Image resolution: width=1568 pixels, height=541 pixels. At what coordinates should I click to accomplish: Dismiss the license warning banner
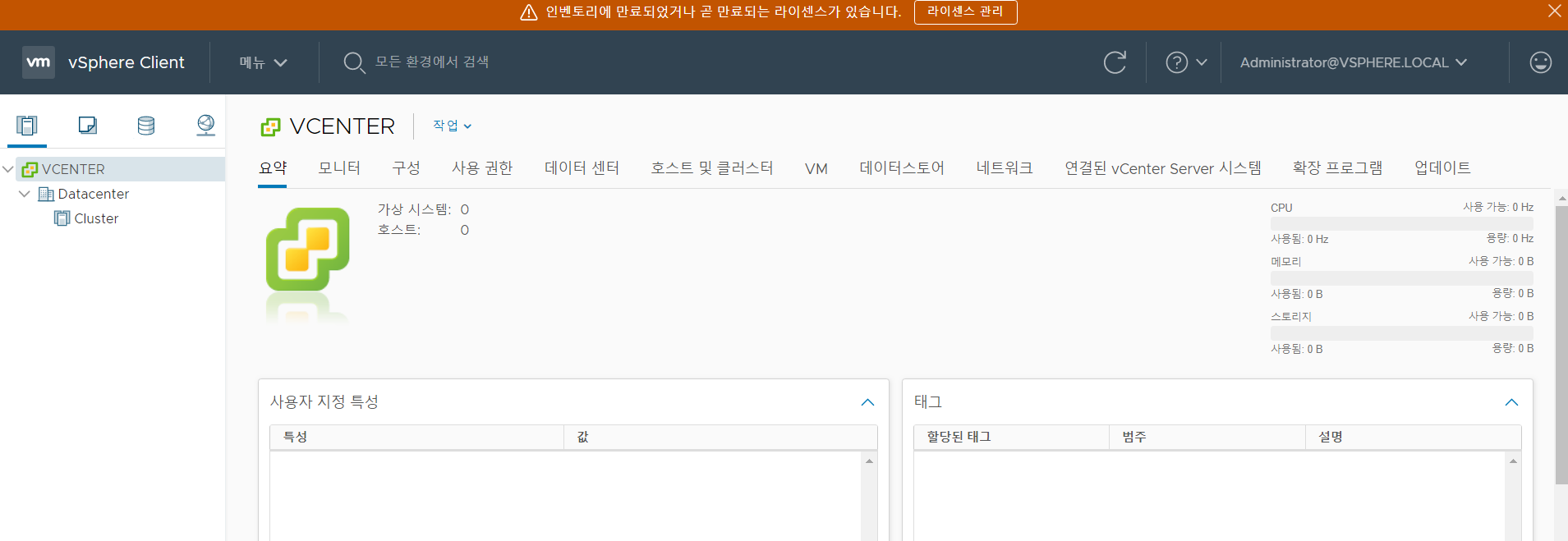(1554, 11)
